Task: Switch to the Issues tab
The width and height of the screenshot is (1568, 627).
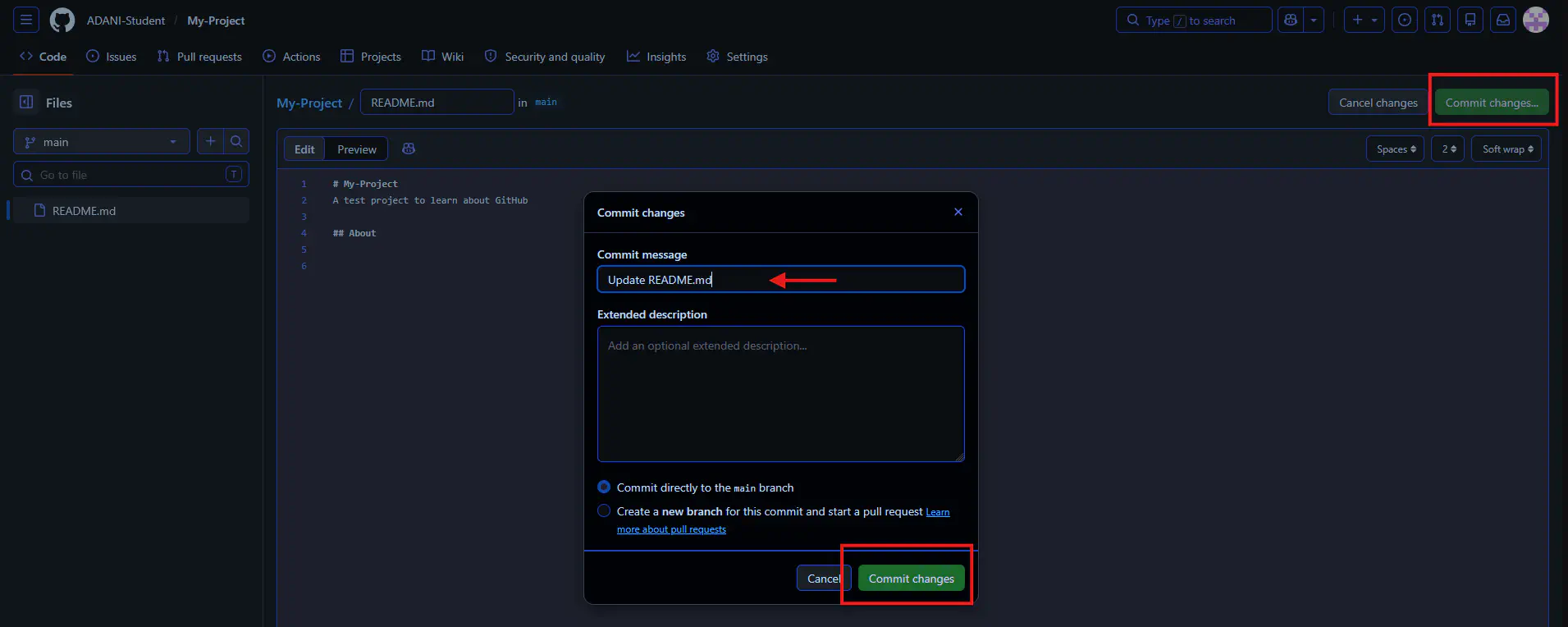Action: (112, 57)
